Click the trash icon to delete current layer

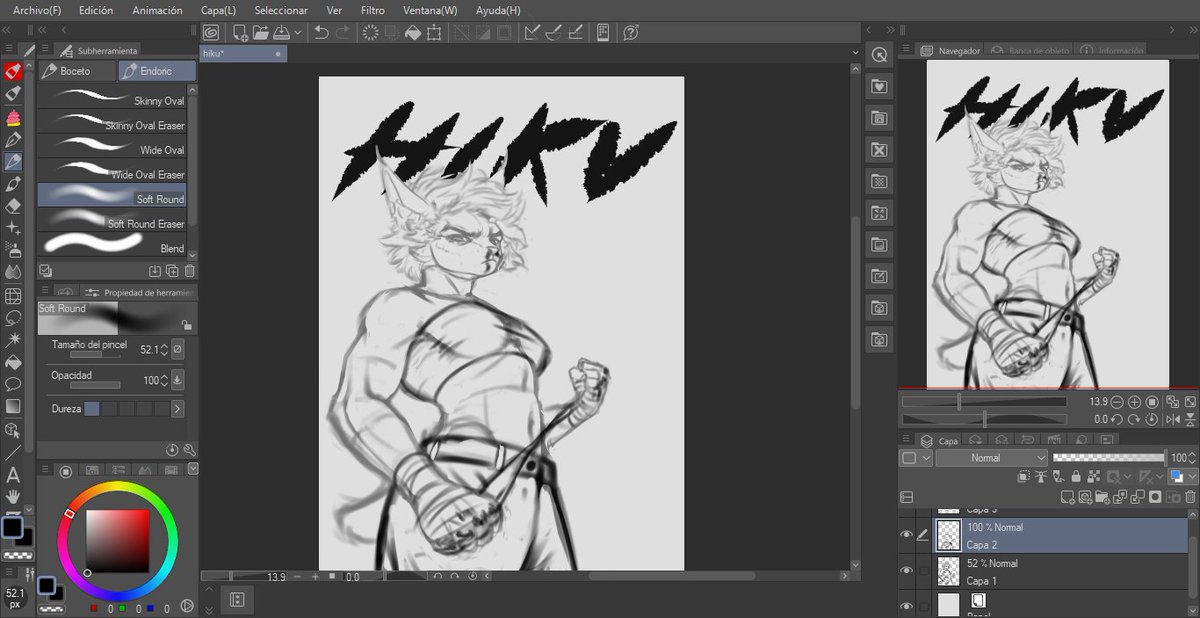1190,496
